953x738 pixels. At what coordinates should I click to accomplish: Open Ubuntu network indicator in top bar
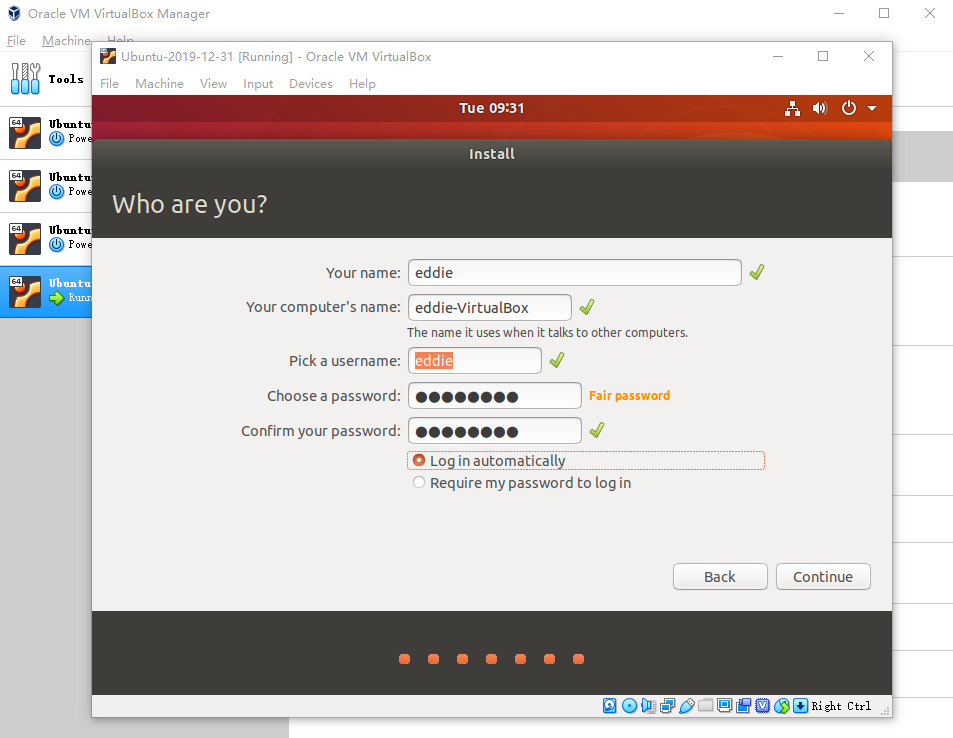(792, 108)
